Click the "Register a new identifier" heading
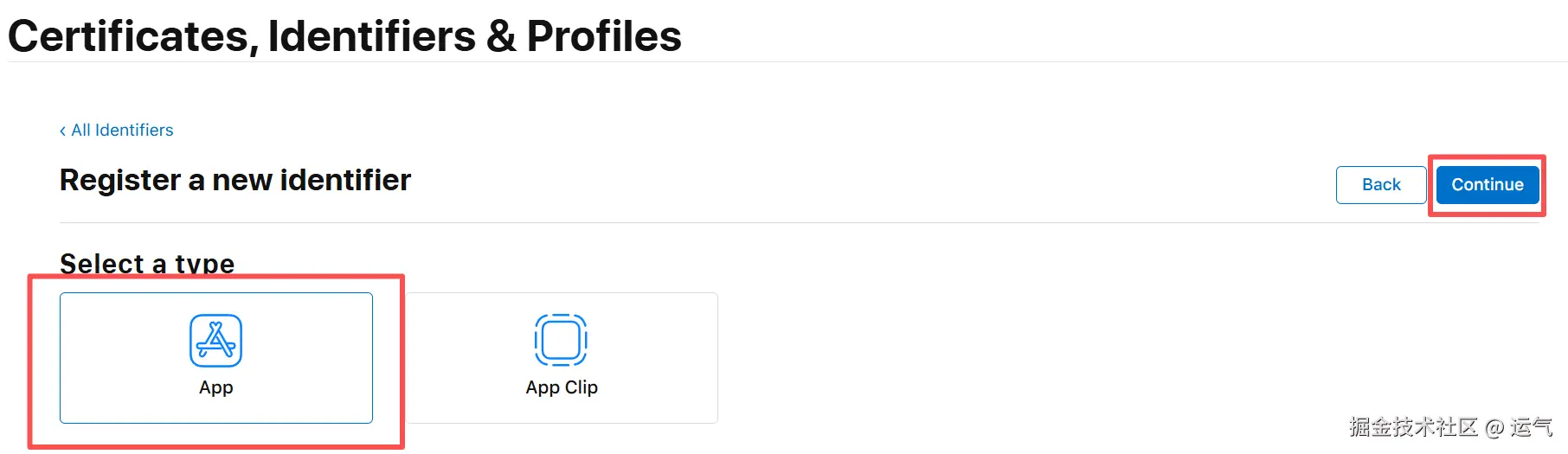The height and width of the screenshot is (454, 1568). point(235,180)
